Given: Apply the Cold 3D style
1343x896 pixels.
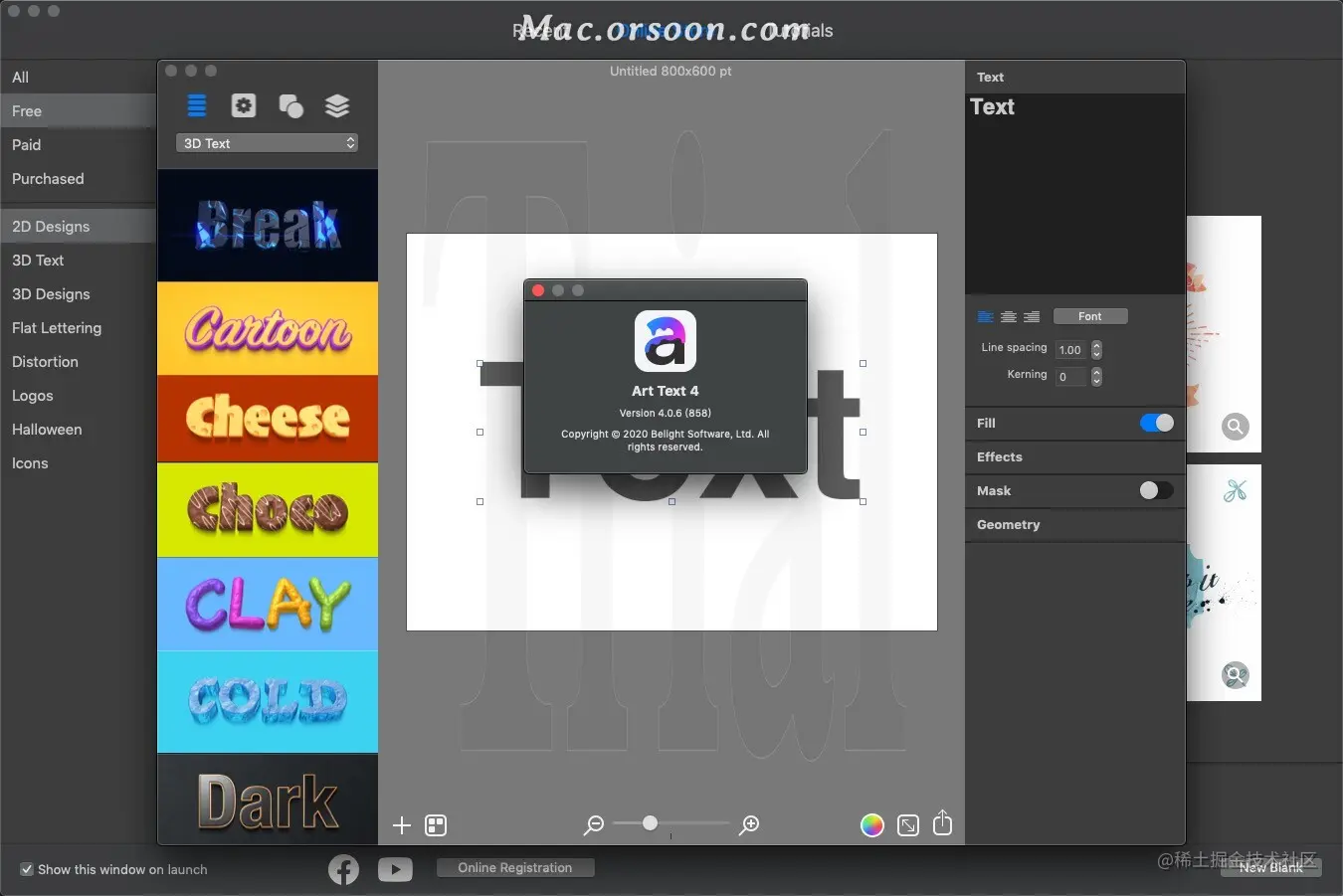Looking at the screenshot, I should pyautogui.click(x=268, y=702).
